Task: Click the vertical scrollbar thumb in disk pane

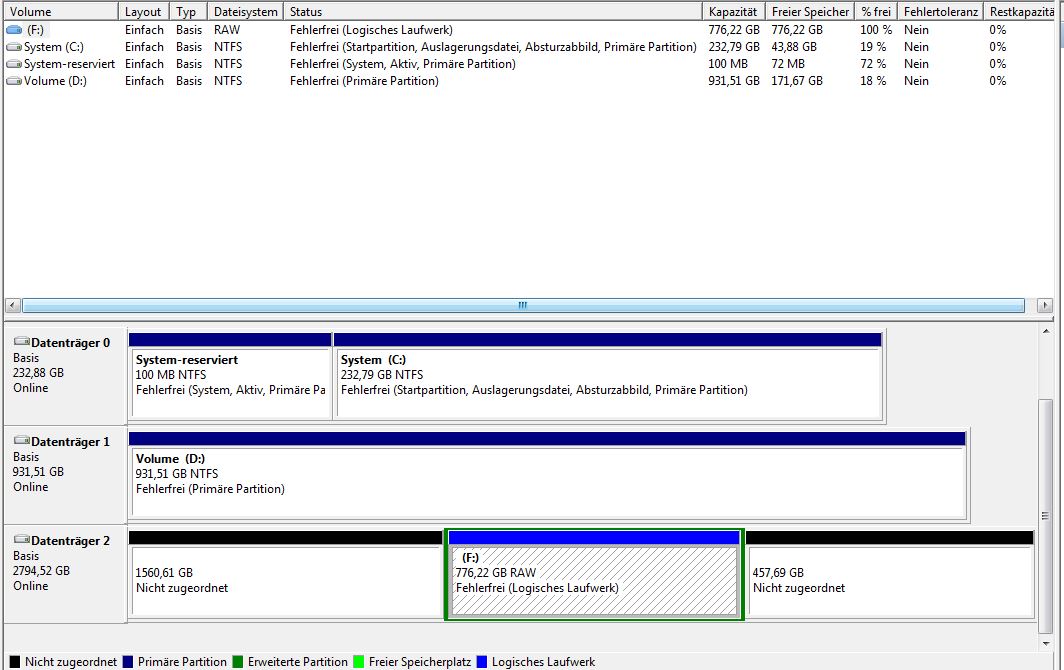Action: coord(1046,516)
